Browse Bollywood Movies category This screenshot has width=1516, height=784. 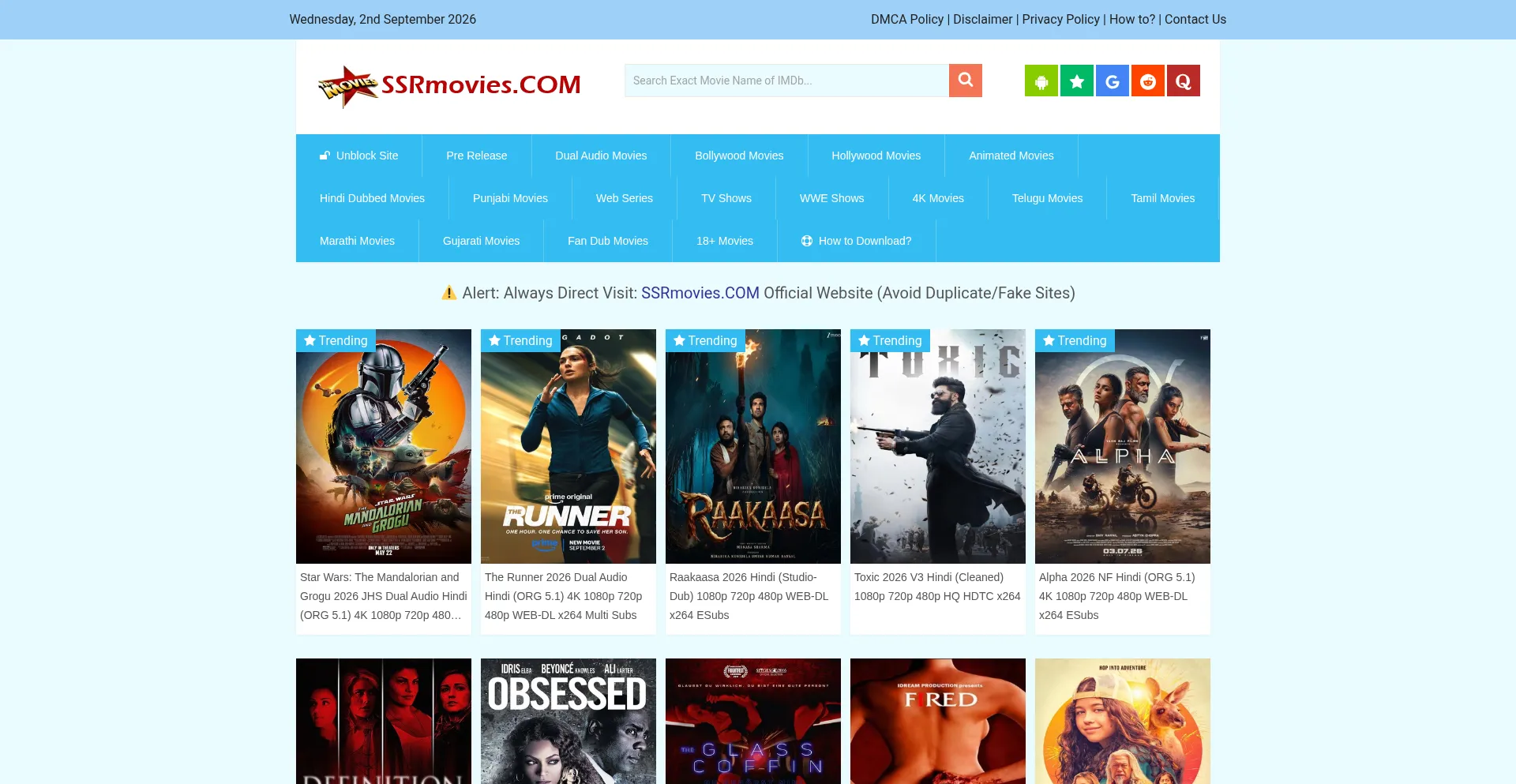coord(739,156)
